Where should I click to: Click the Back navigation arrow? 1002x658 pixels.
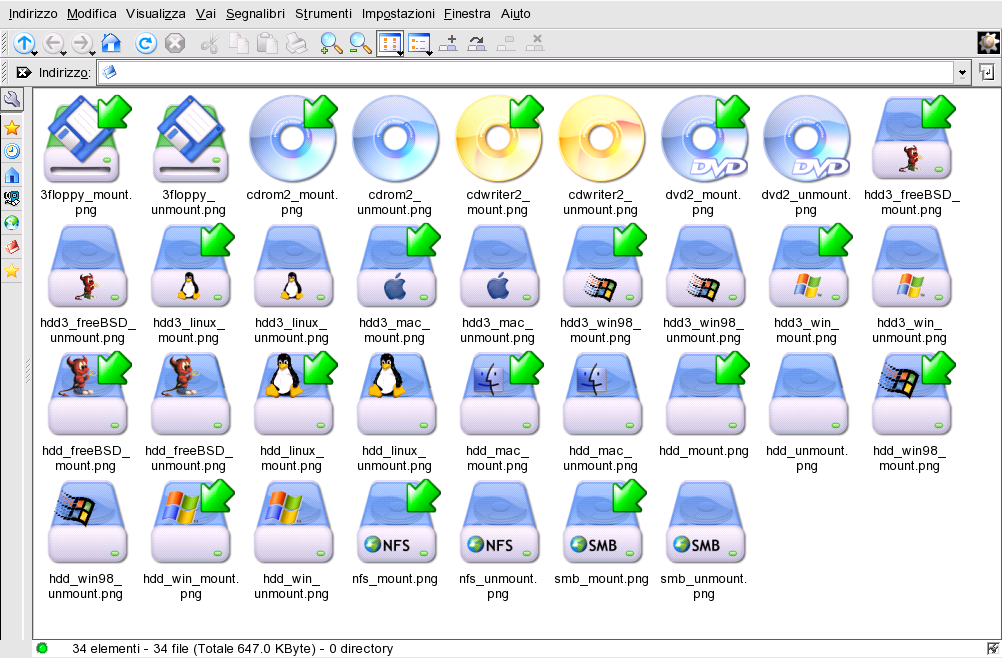pyautogui.click(x=52, y=43)
